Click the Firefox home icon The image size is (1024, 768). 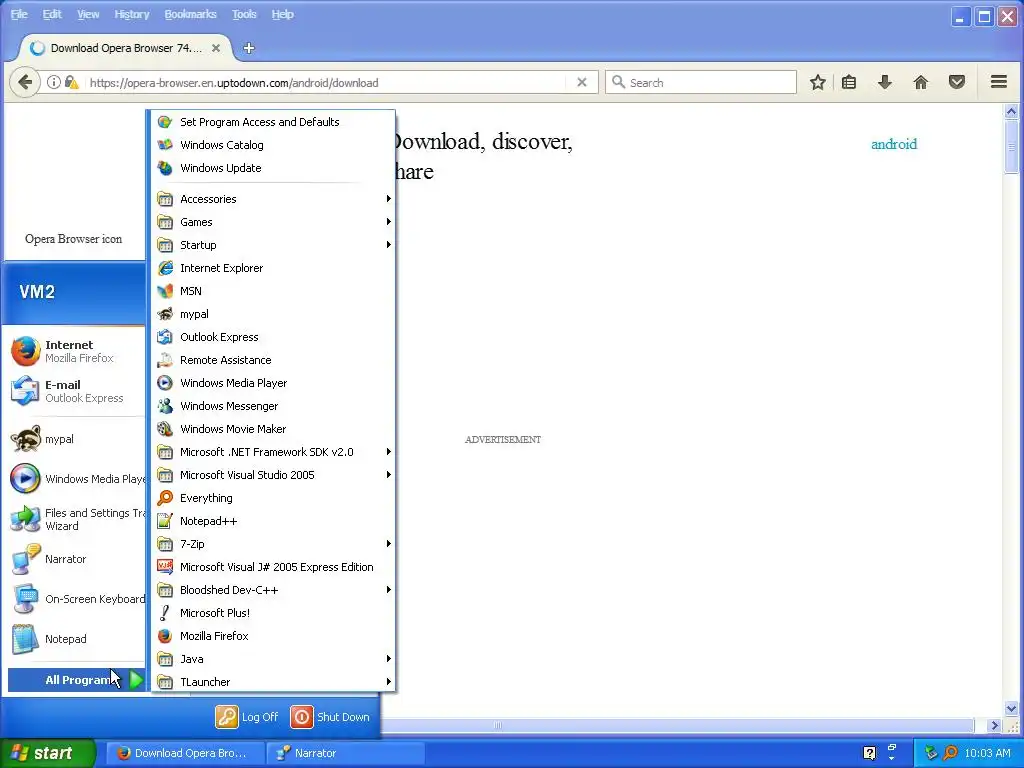[921, 82]
